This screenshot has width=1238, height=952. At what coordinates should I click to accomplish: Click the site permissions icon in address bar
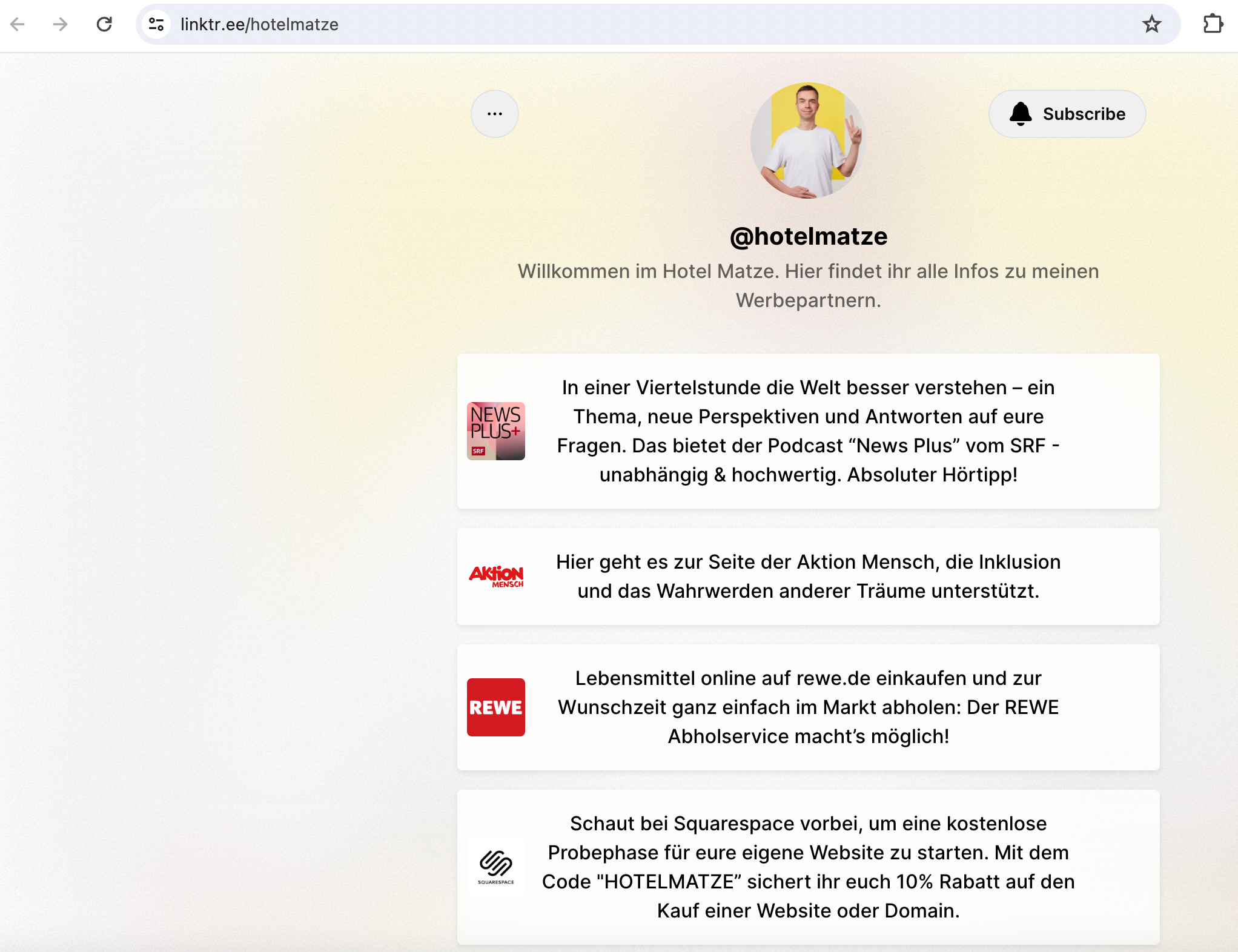click(156, 24)
